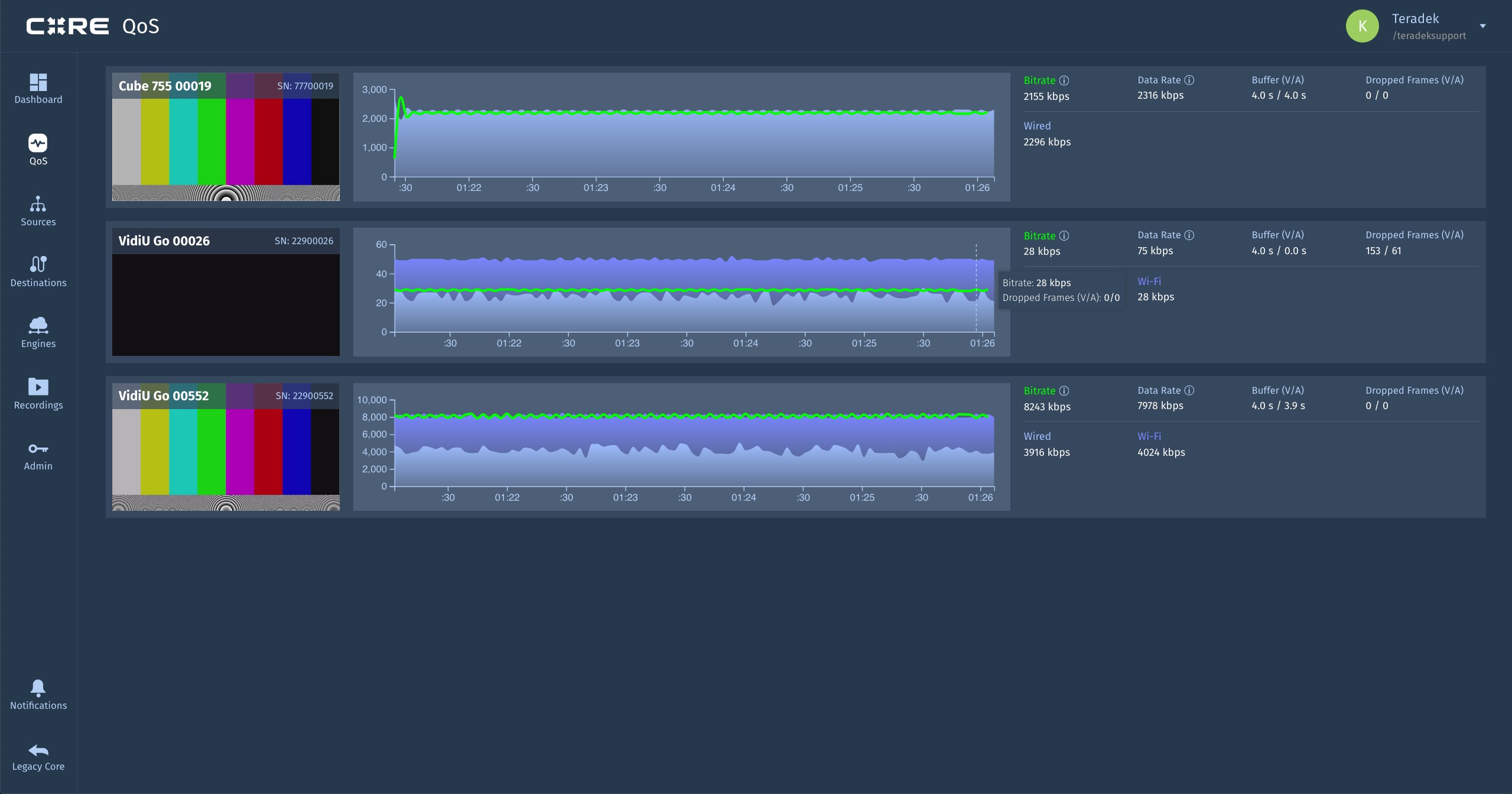Click 01:24 marker on Cube 755 graph
Viewport: 1512px width, 794px height.
click(x=723, y=187)
